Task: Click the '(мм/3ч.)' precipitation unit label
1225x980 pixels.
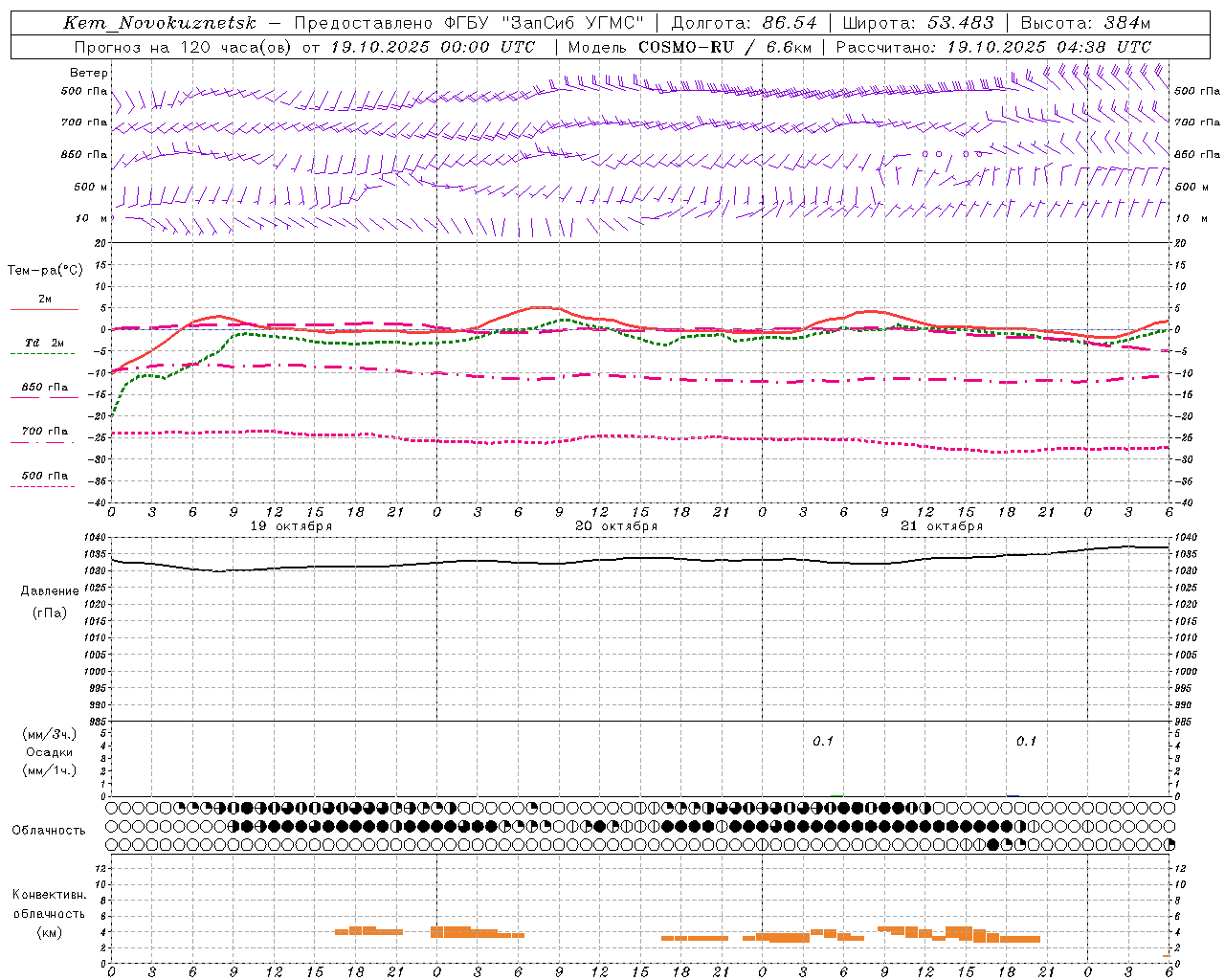Action: [49, 734]
